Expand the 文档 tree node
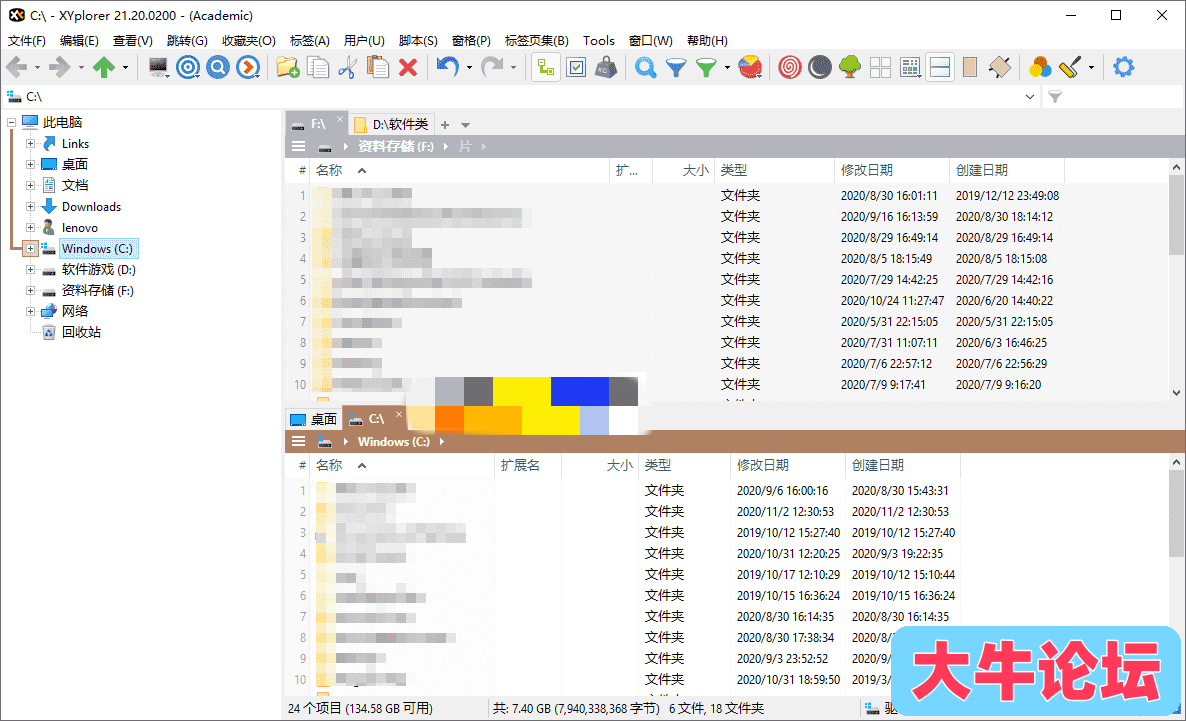The height and width of the screenshot is (721, 1186). pos(30,185)
